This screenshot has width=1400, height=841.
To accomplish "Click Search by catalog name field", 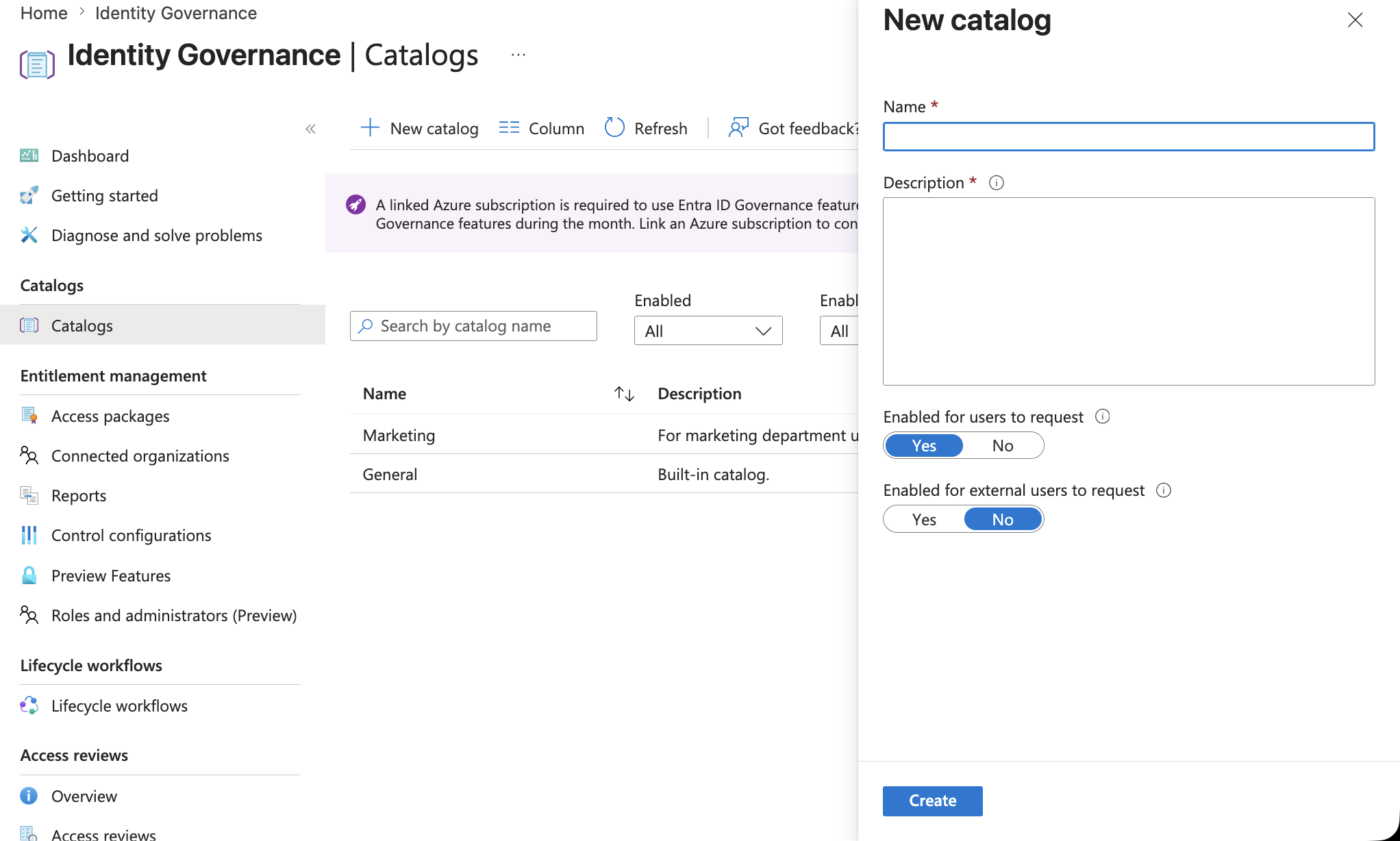I will coord(473,326).
